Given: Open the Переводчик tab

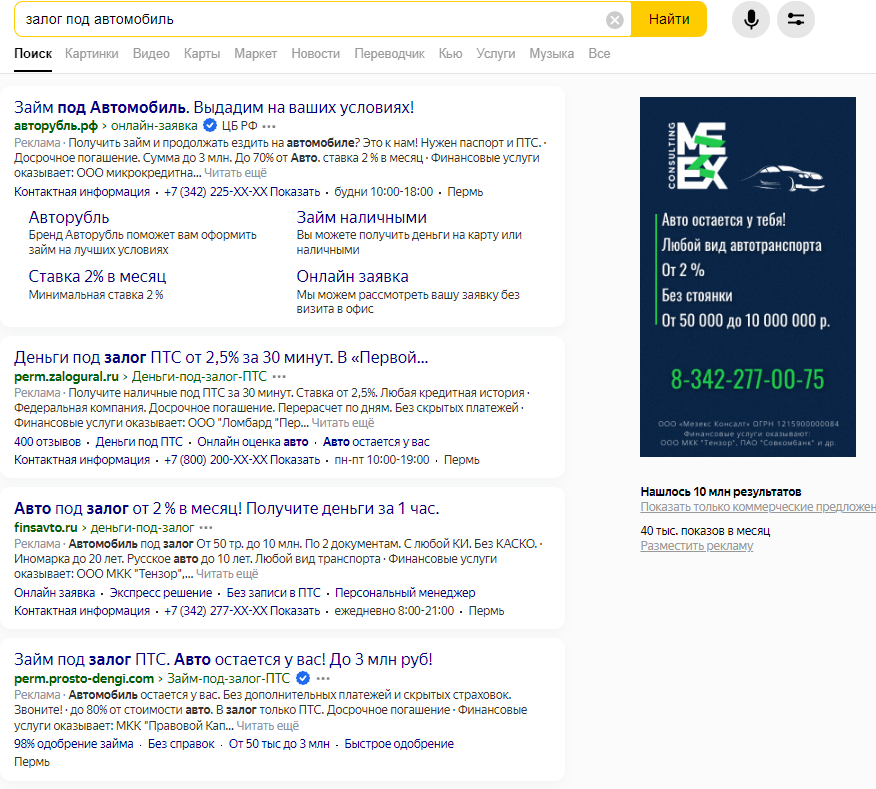Looking at the screenshot, I should [x=389, y=54].
